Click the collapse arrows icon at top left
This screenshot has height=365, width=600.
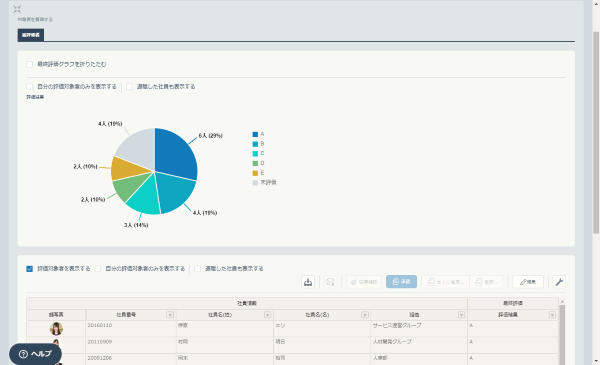click(x=17, y=9)
